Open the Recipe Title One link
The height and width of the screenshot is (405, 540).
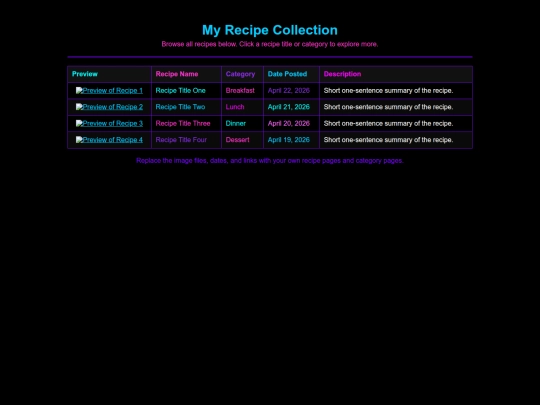click(x=180, y=91)
